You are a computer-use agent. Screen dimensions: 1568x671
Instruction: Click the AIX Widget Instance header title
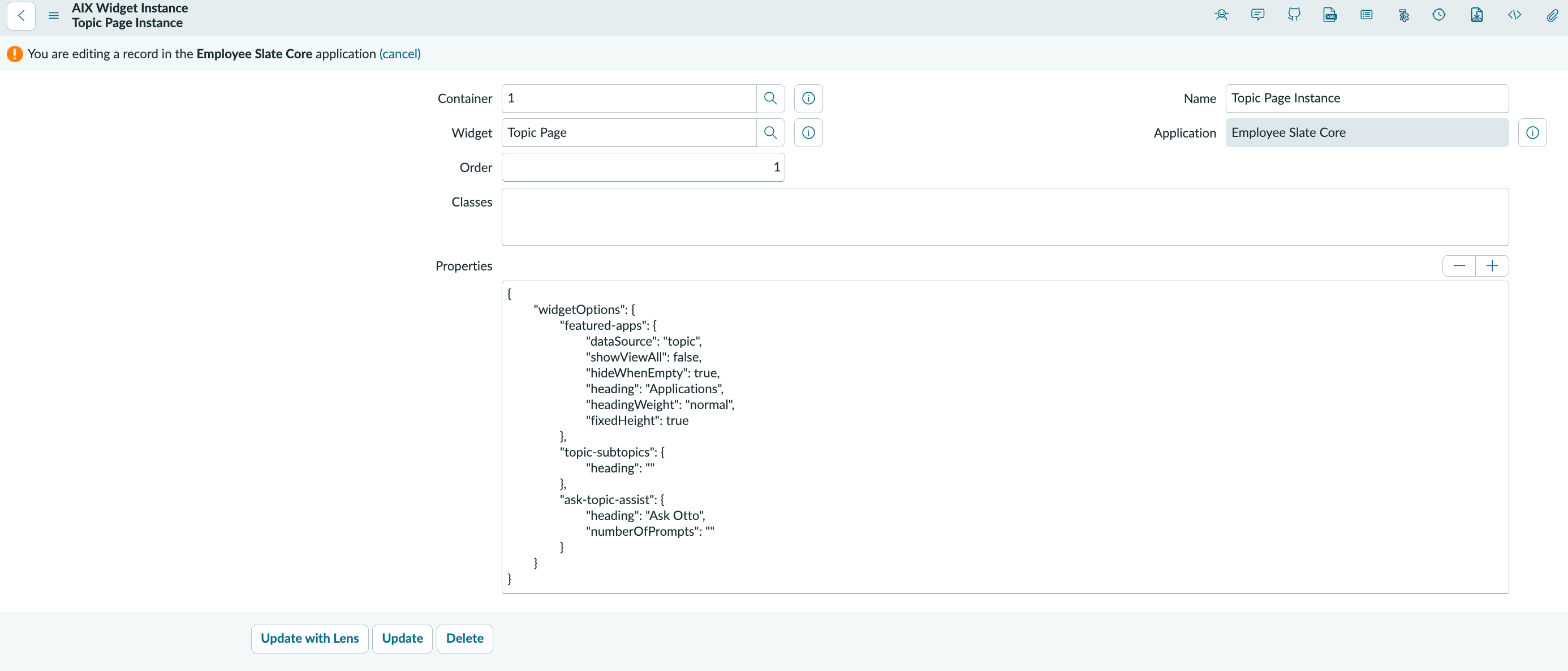click(x=130, y=8)
